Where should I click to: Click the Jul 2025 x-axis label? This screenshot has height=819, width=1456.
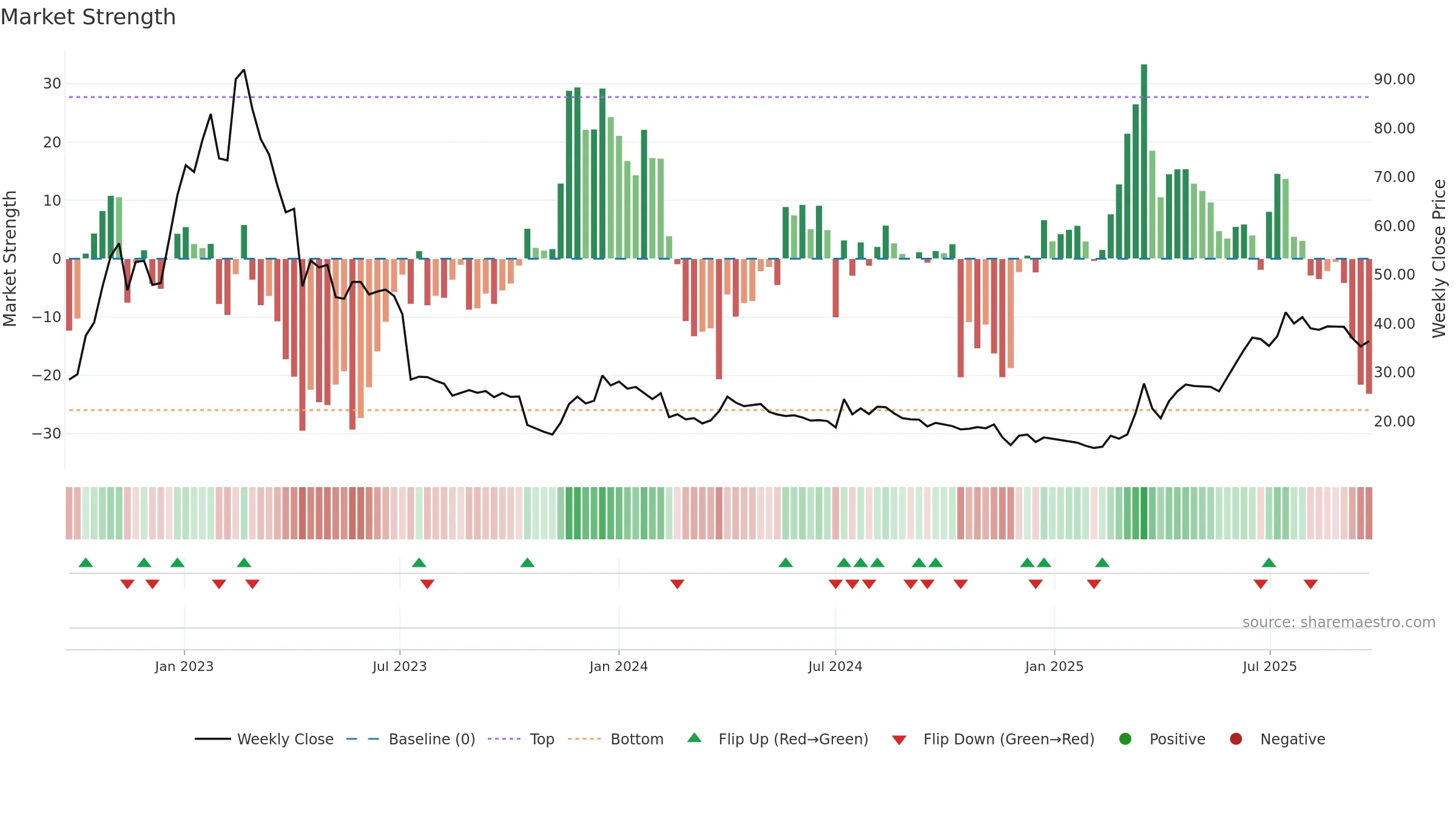tap(1270, 667)
